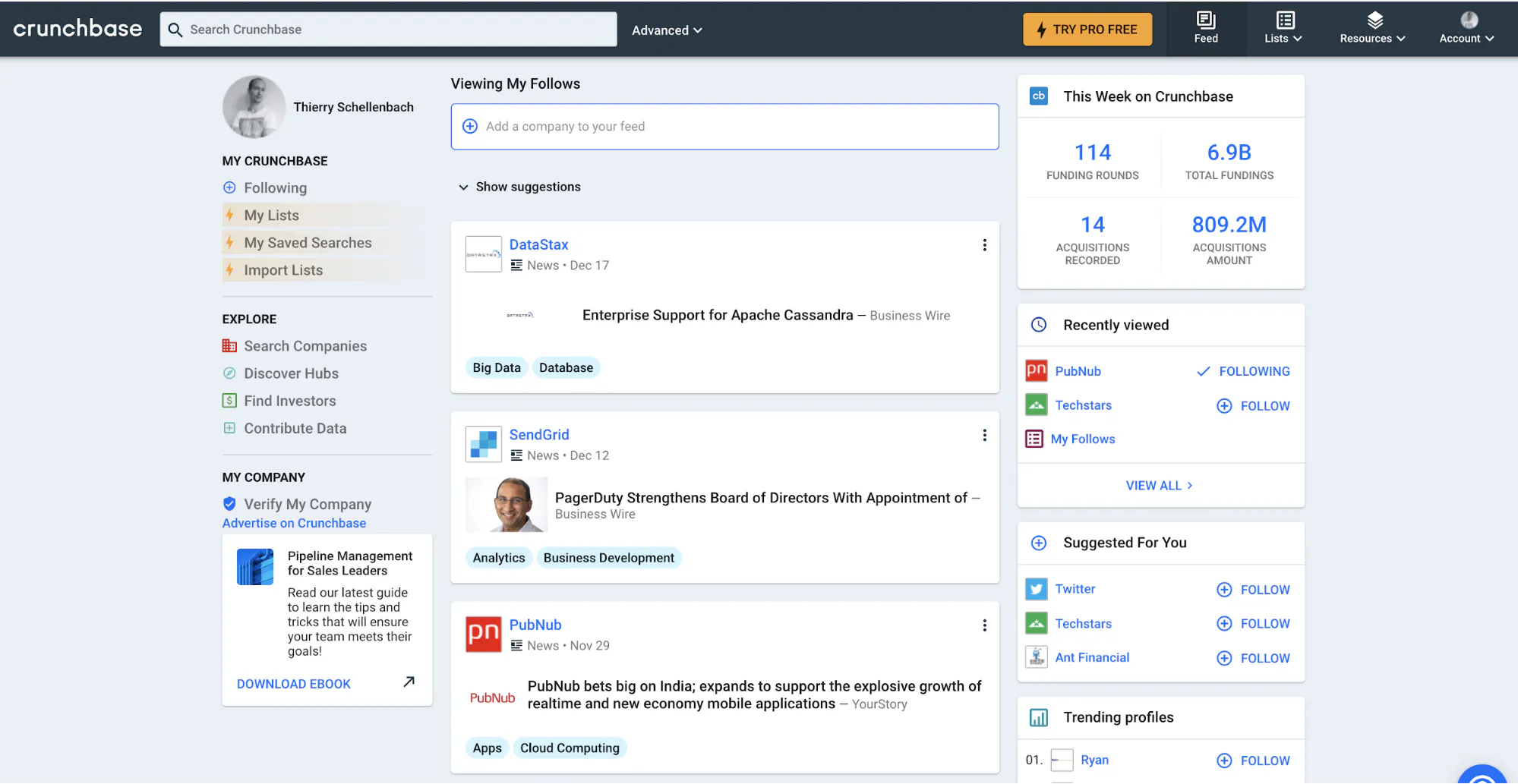Screen dimensions: 1518x784
Task: Click the DataStax three-dot options icon
Action: pos(984,245)
